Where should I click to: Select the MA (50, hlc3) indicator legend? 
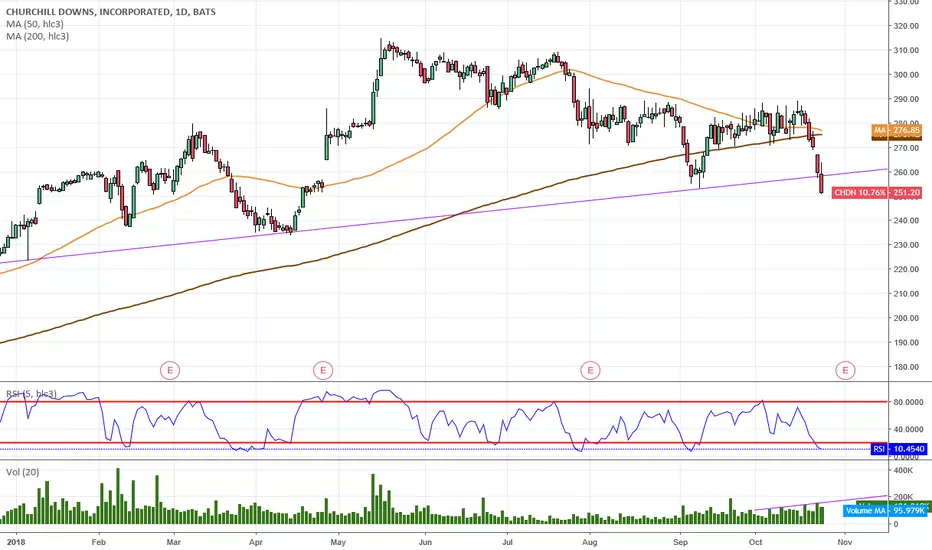[35, 24]
